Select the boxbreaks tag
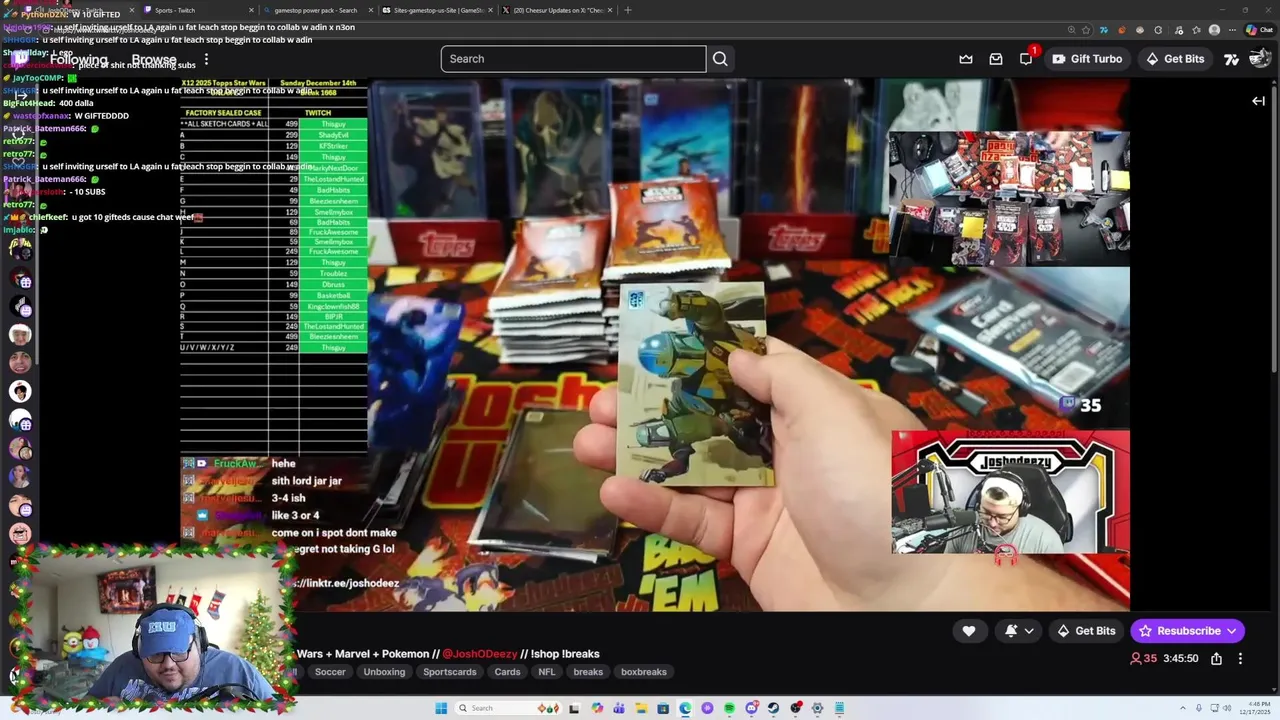1280x720 pixels. pyautogui.click(x=643, y=672)
